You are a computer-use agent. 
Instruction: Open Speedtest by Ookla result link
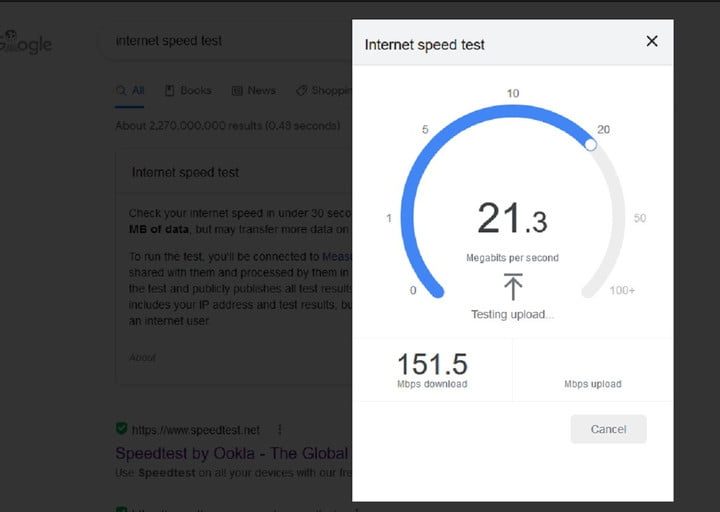(x=231, y=453)
